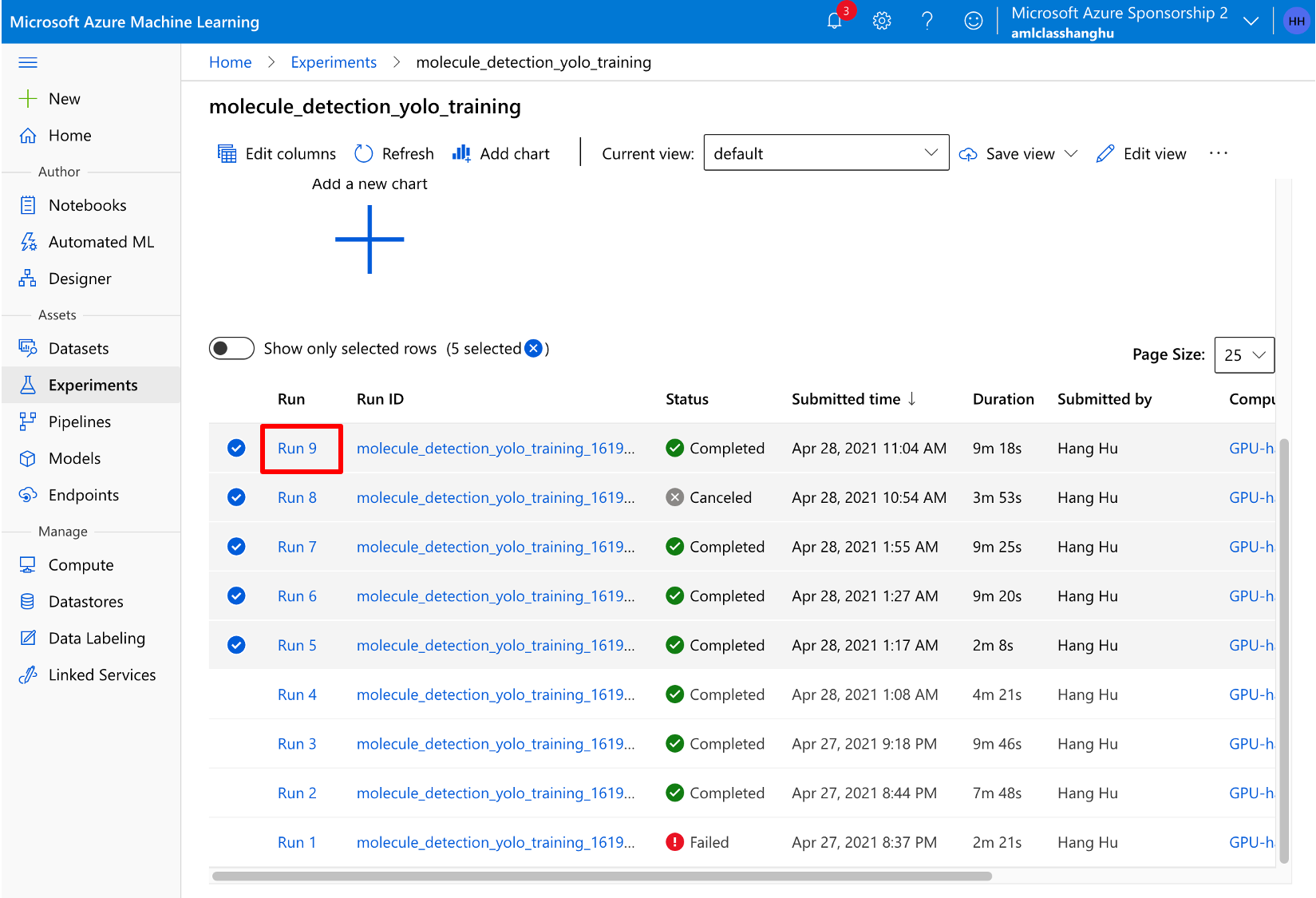The image size is (1316, 898).
Task: Open the Run 1 link
Action: [x=297, y=842]
